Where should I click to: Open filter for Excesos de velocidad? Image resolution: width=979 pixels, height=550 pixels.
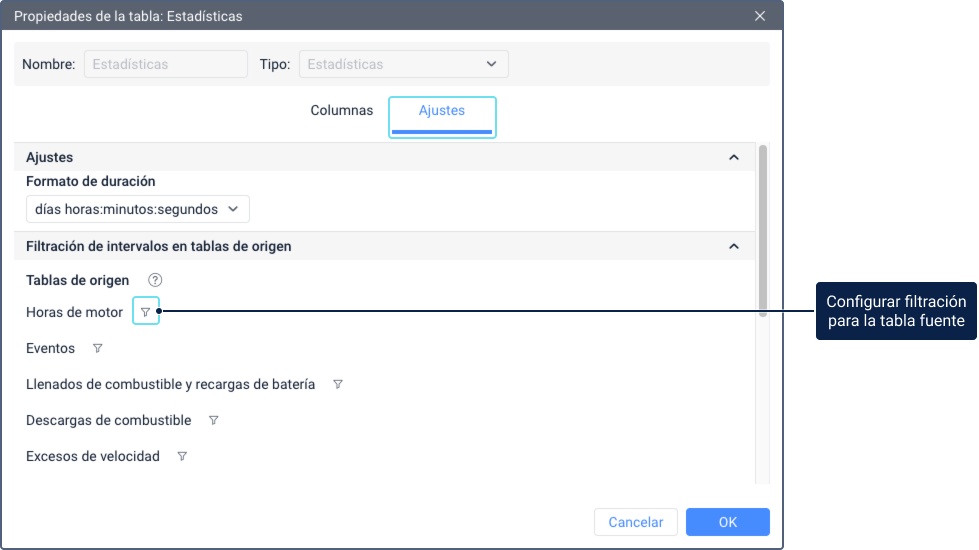tap(182, 457)
